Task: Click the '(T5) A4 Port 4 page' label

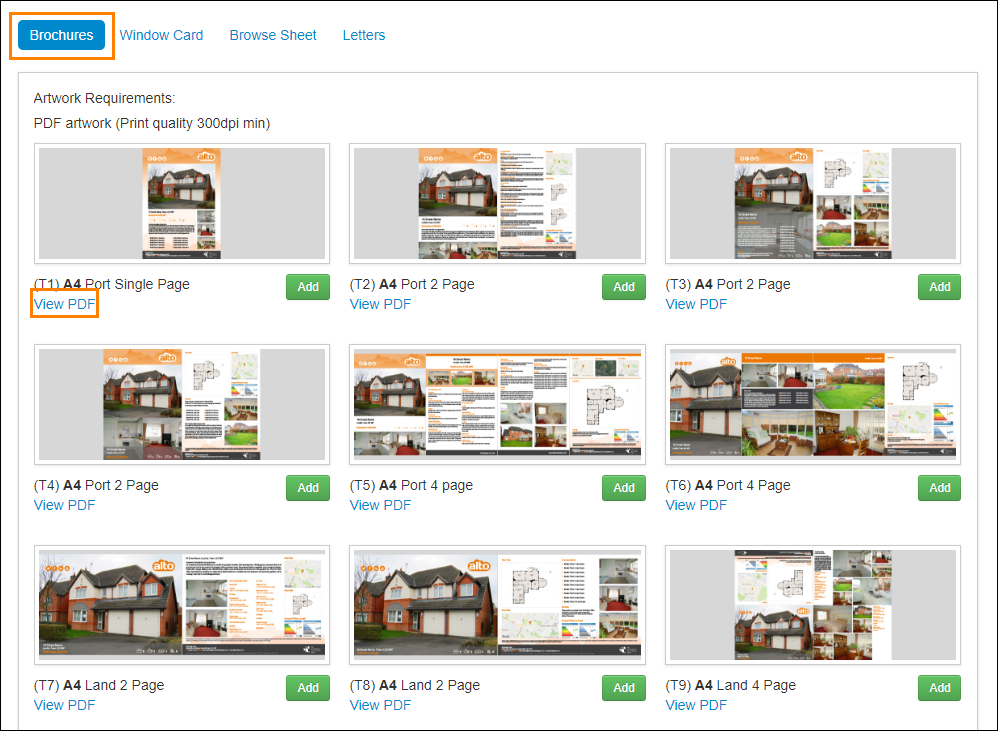Action: tap(411, 485)
